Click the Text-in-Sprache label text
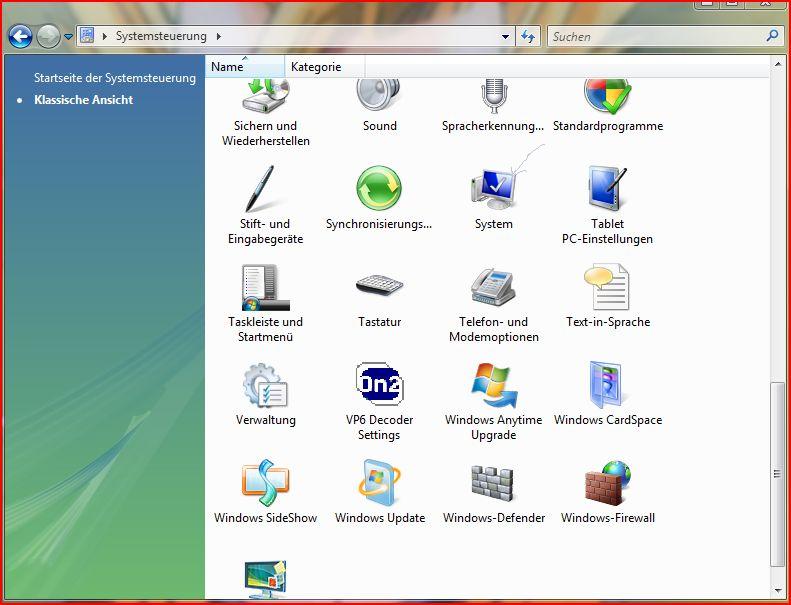791x605 pixels. click(608, 322)
